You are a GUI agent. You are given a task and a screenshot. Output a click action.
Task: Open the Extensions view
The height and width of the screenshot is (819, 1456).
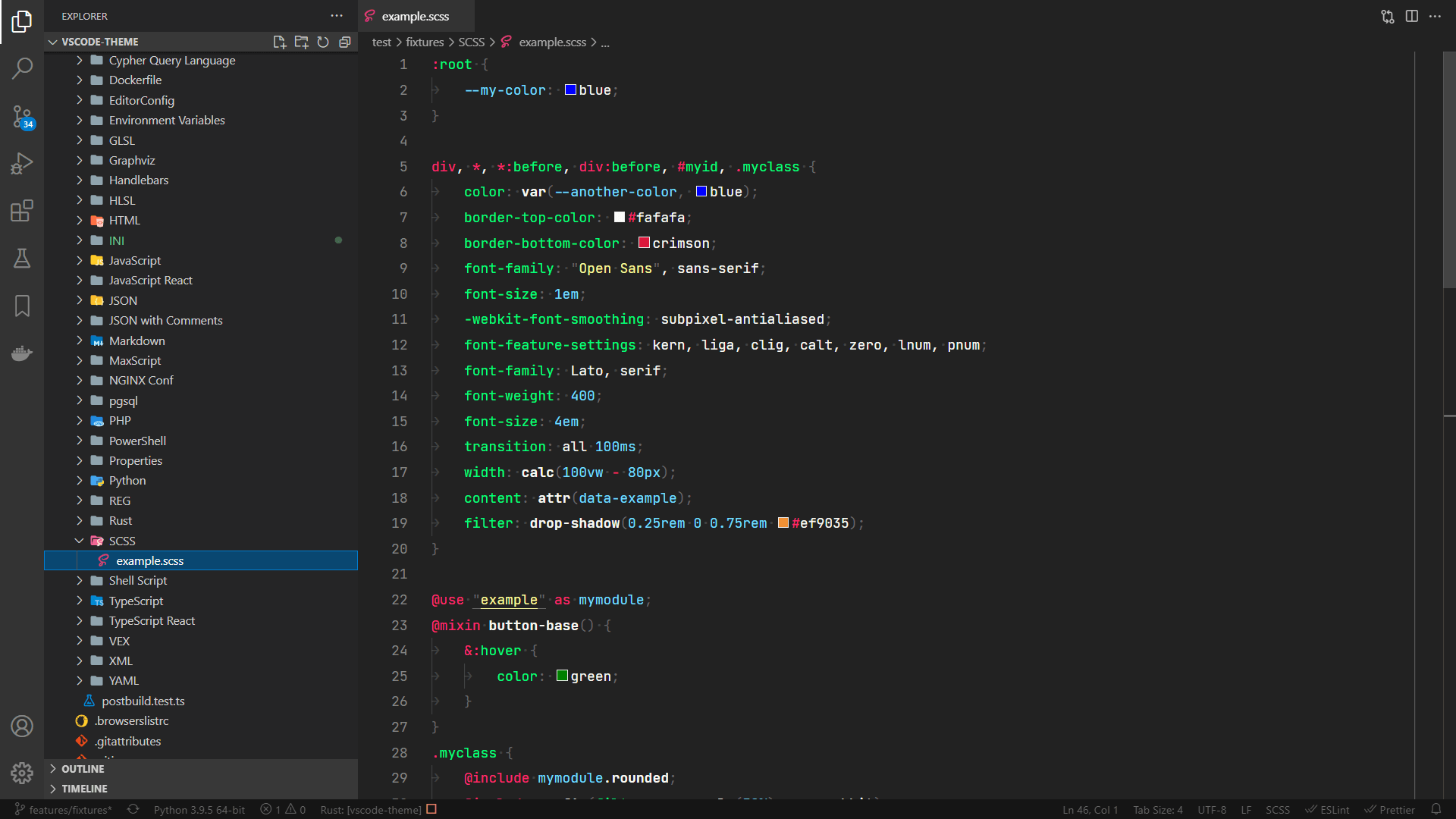(22, 211)
